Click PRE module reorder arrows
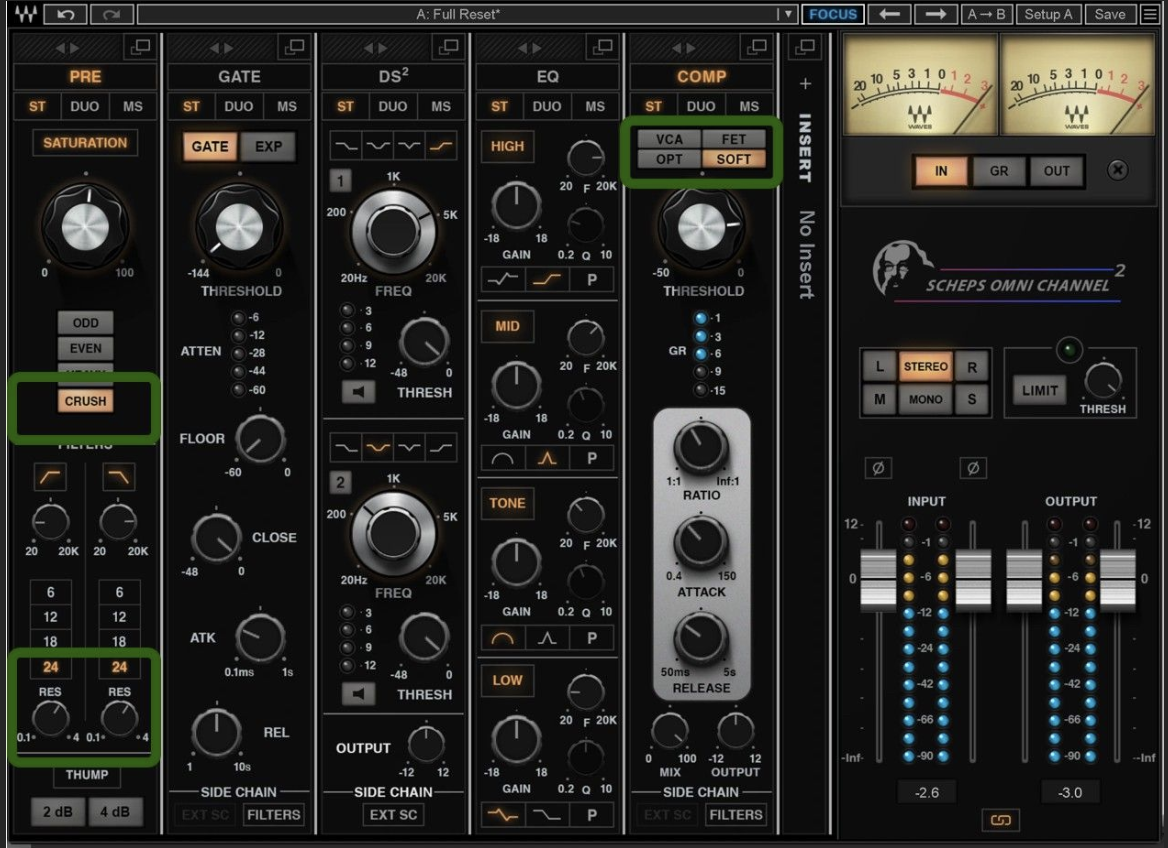Screen dimensions: 1168x848 pos(67,48)
